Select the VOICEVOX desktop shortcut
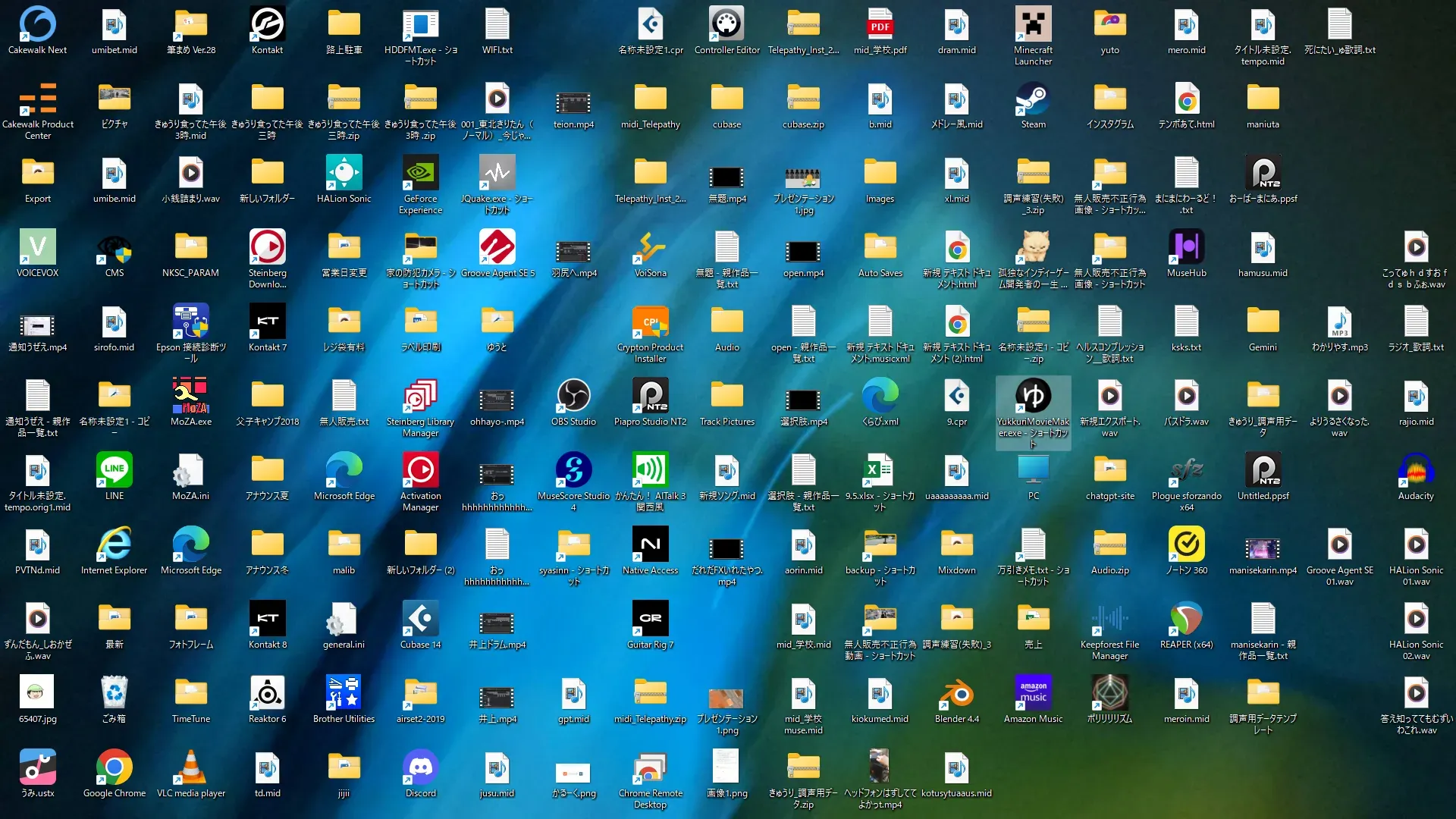The height and width of the screenshot is (819, 1456). coord(37,248)
